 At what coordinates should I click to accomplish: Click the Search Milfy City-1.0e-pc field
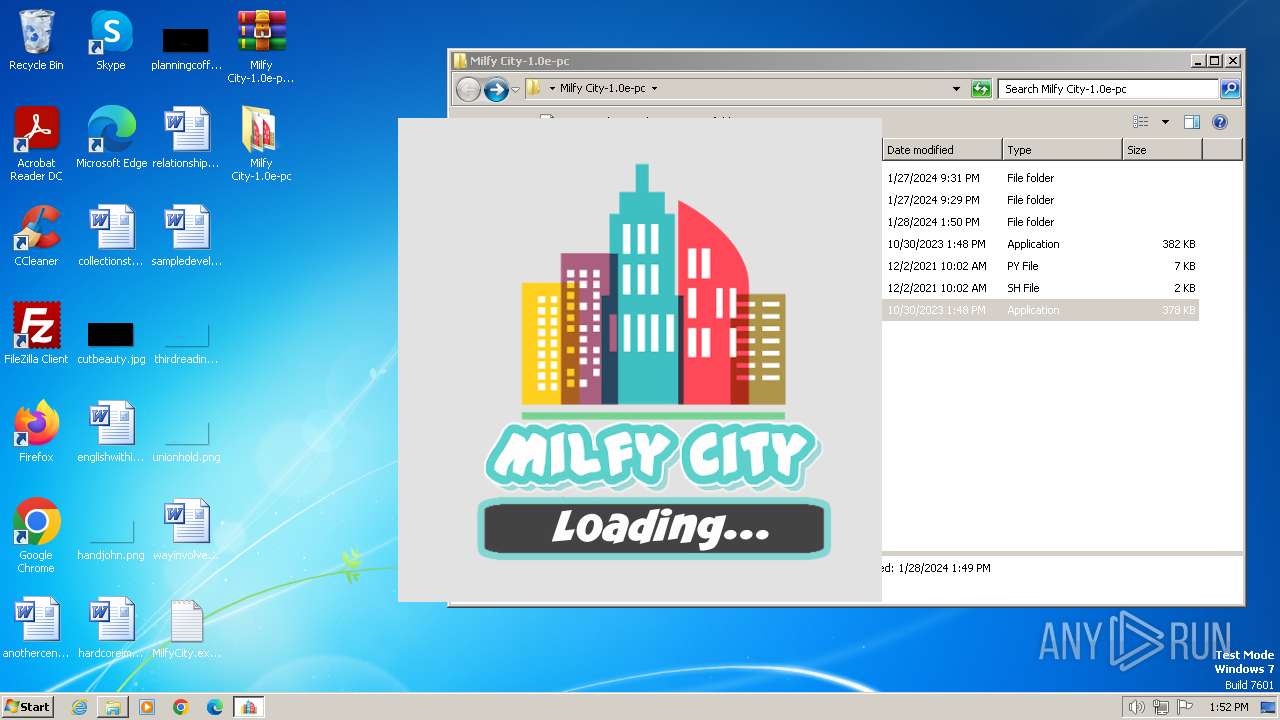[x=1108, y=89]
